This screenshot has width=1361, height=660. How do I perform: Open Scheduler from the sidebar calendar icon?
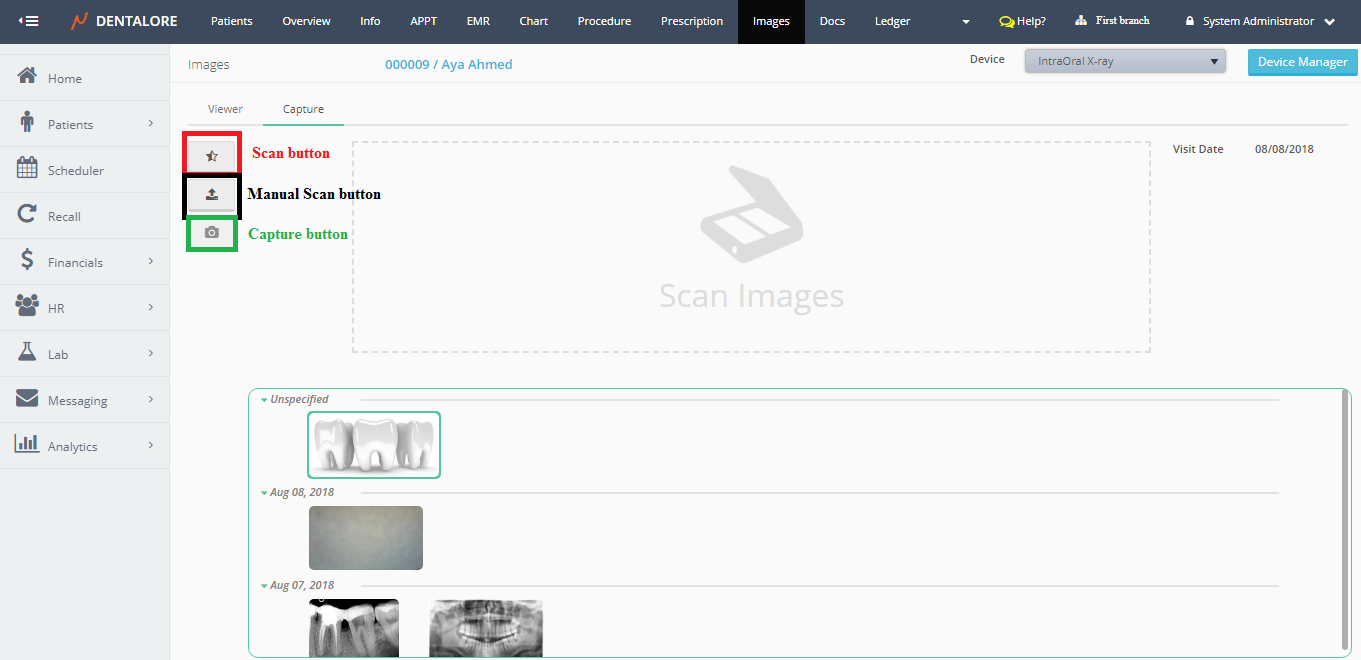(x=27, y=169)
